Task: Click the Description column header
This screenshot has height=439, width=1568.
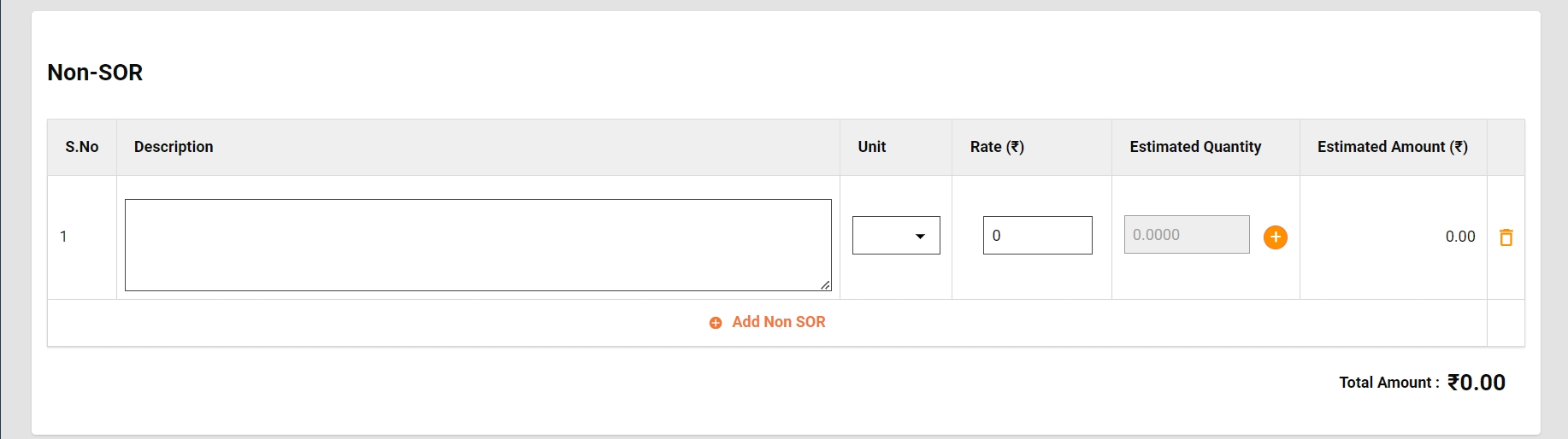Action: [x=174, y=147]
